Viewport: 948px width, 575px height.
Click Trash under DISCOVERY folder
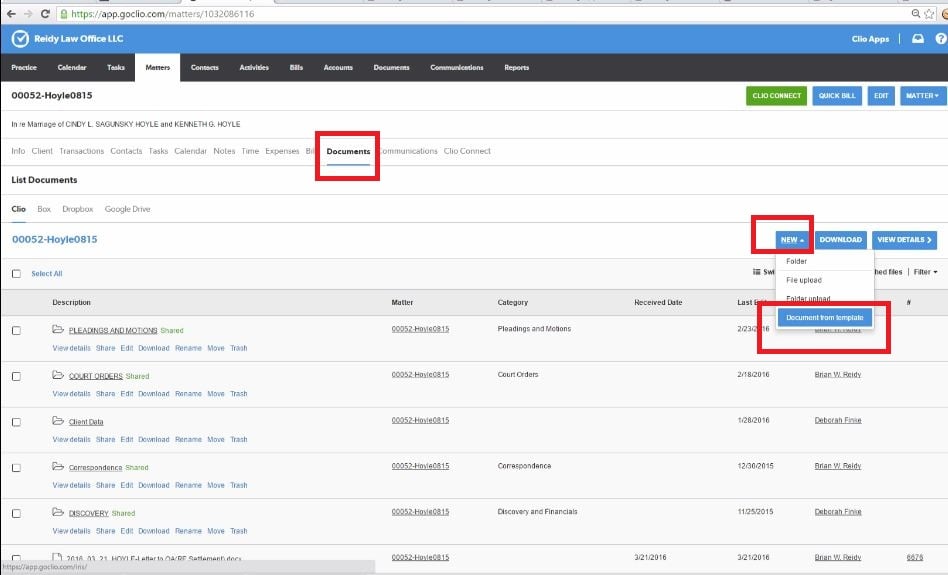pyautogui.click(x=238, y=531)
